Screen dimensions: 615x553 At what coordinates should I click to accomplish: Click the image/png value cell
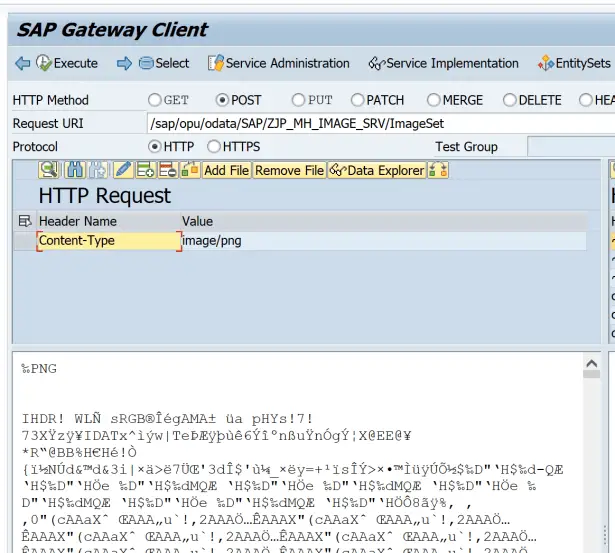click(384, 240)
